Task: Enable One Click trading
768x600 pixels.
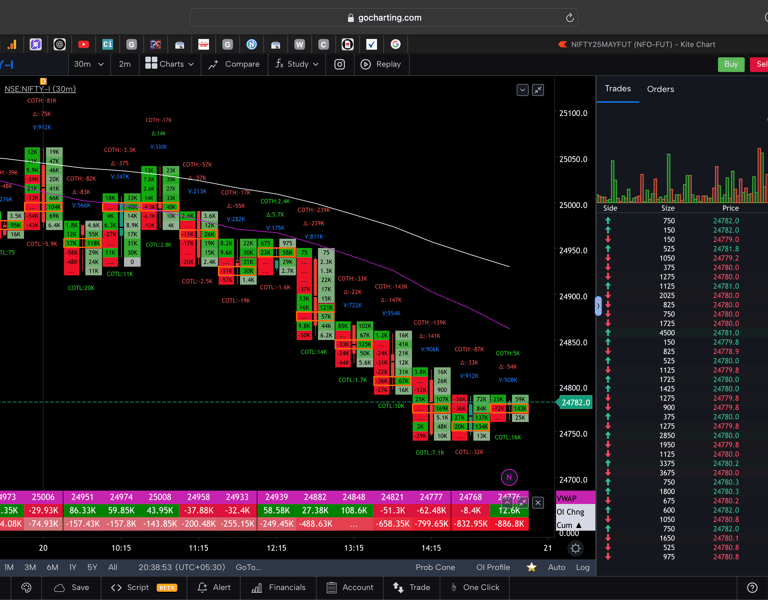Action: coord(475,587)
